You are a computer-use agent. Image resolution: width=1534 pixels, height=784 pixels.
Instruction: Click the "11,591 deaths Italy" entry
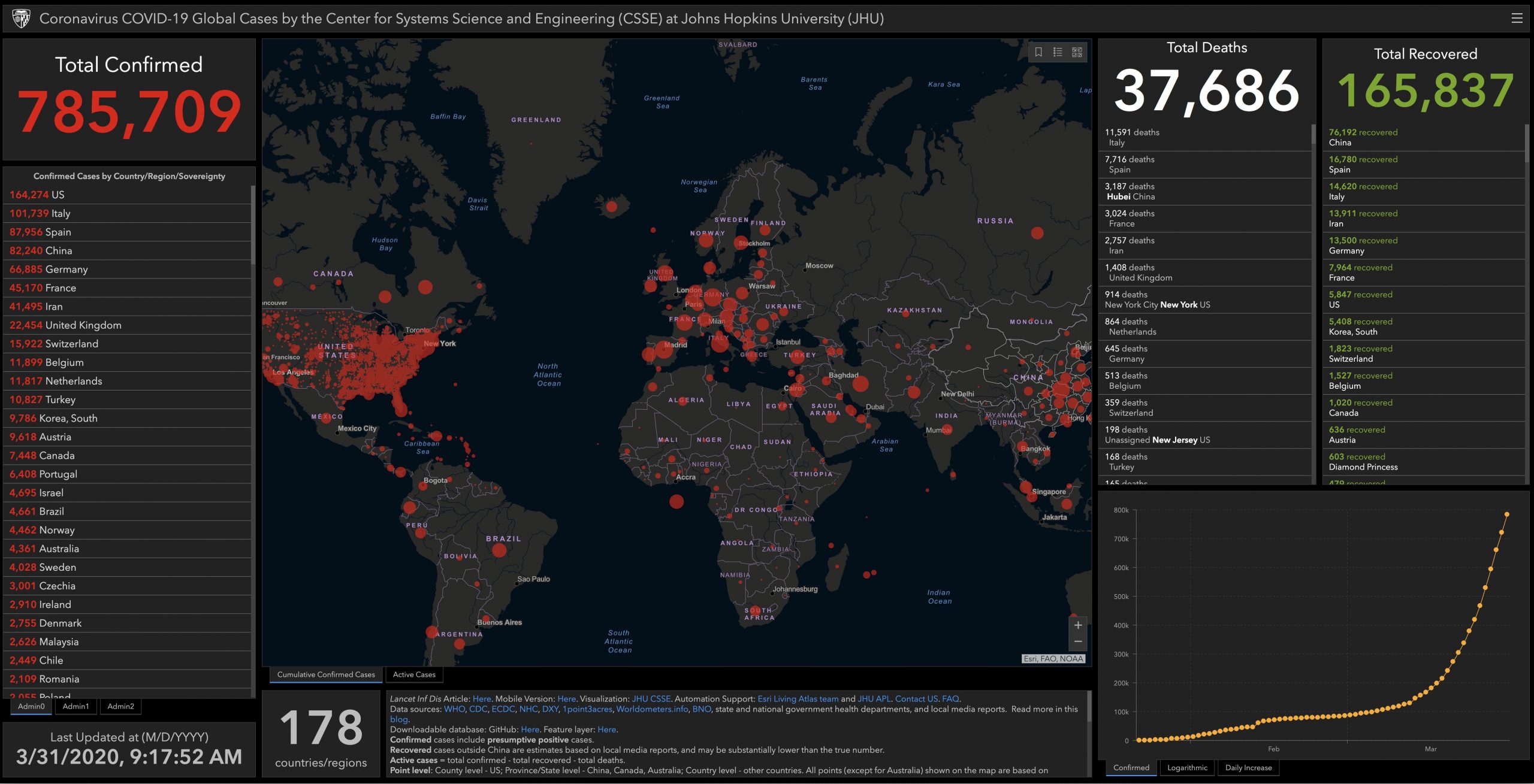coord(1205,137)
